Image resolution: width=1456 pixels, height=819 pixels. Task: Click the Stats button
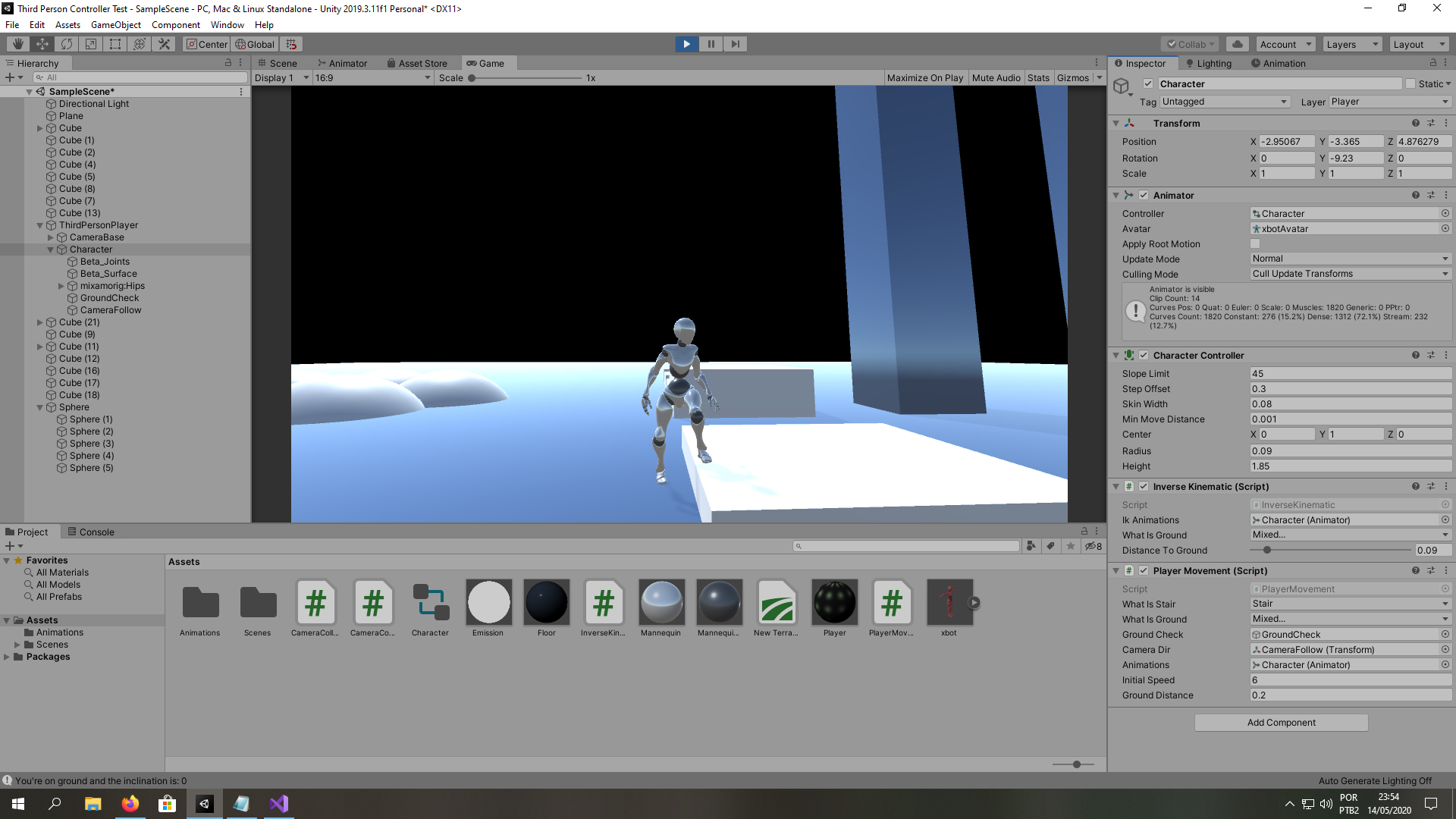(1038, 77)
